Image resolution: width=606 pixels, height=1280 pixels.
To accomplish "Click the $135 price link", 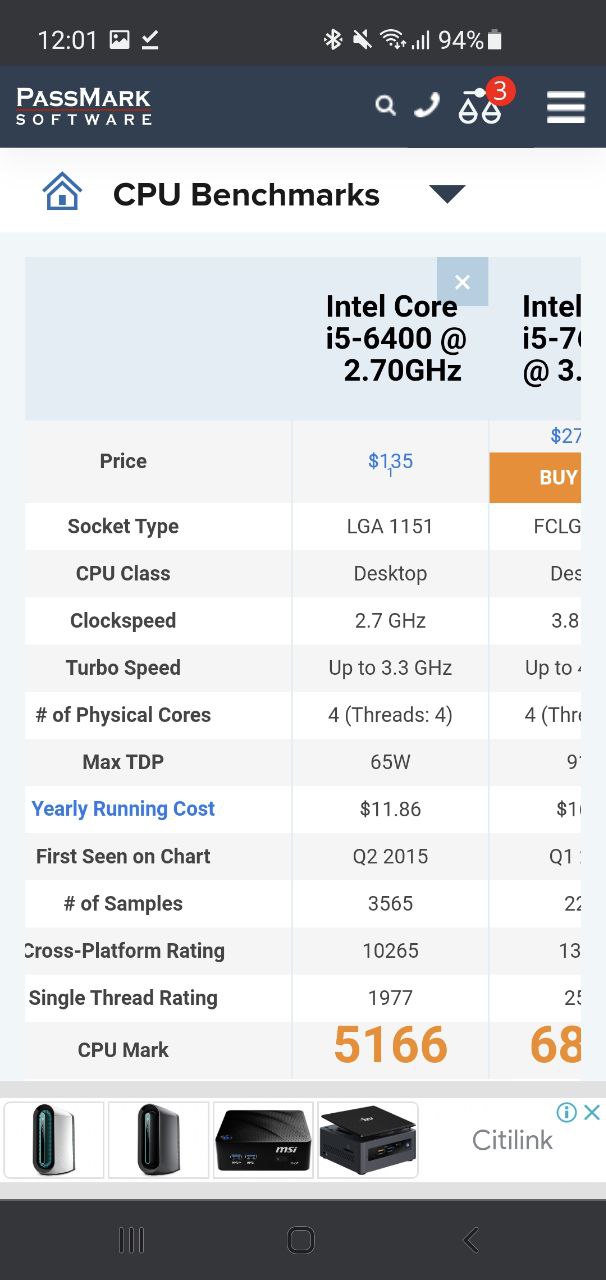I will click(390, 461).
